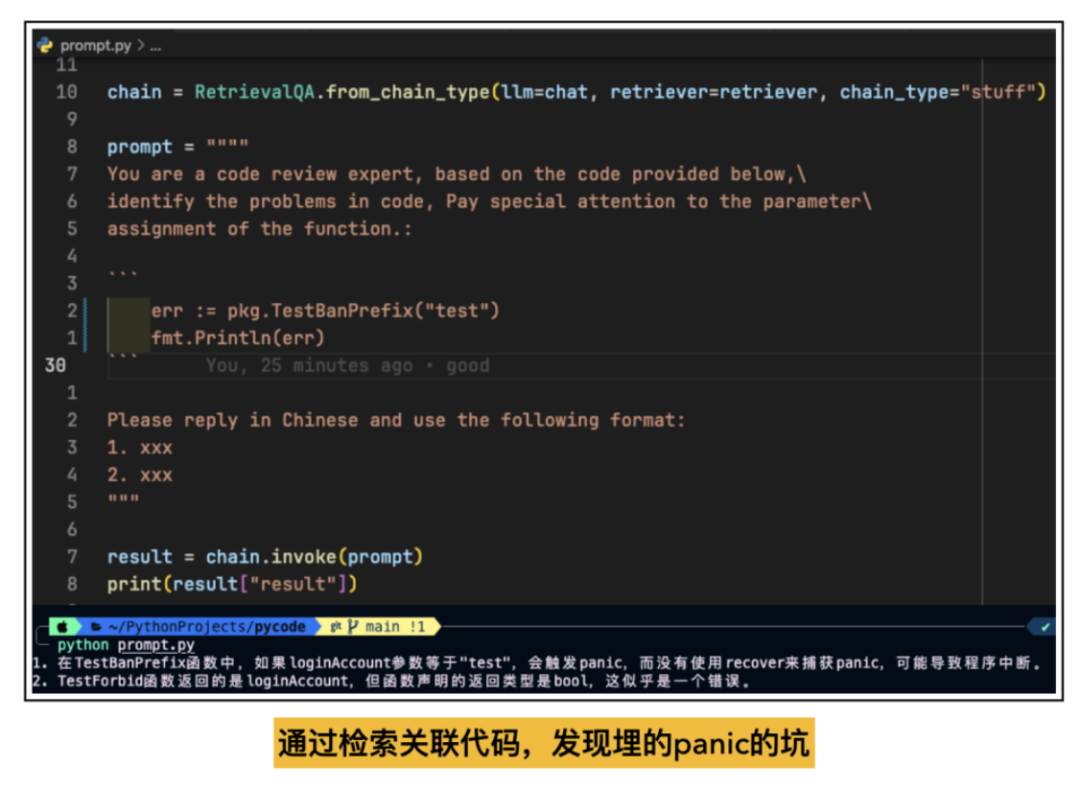Click the from_chain_type method call
The width and height of the screenshot is (1080, 788).
[407, 92]
